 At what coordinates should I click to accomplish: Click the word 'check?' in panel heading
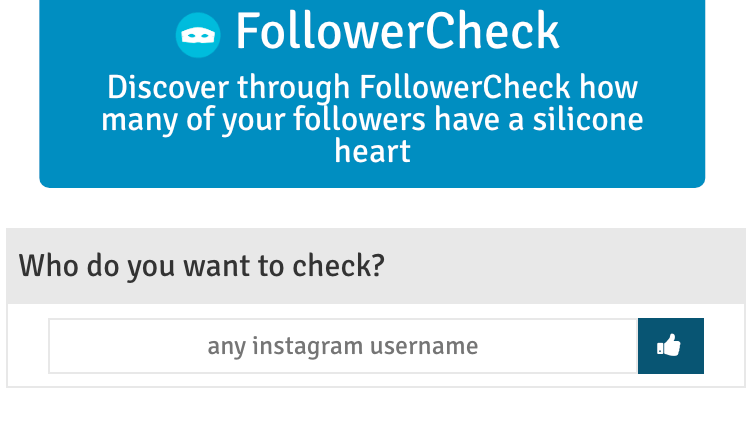339,265
